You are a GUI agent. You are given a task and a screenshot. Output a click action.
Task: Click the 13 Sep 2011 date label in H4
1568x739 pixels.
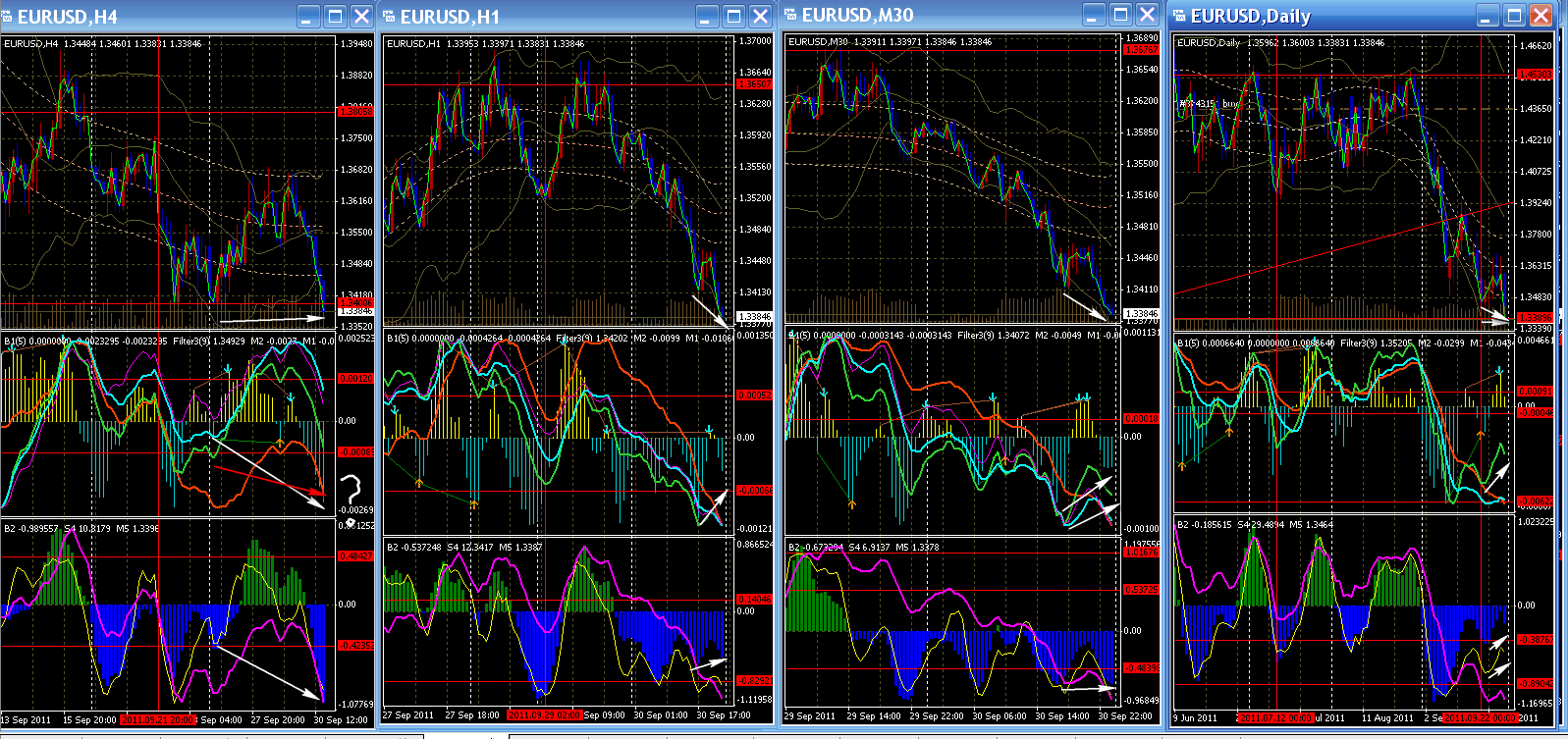click(27, 720)
